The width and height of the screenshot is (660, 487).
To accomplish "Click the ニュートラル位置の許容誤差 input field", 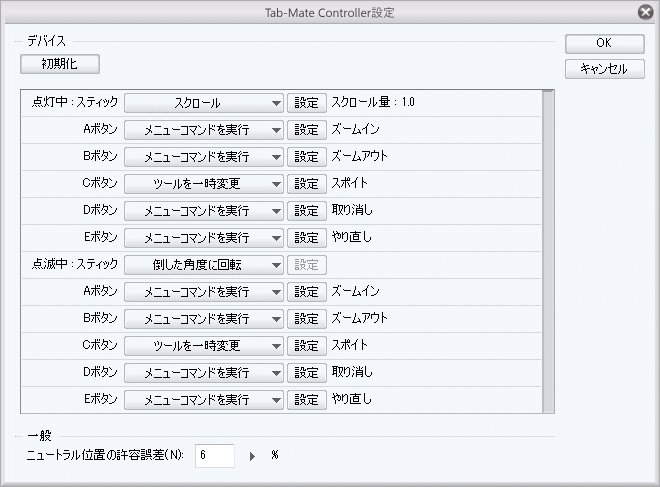I will [x=215, y=455].
